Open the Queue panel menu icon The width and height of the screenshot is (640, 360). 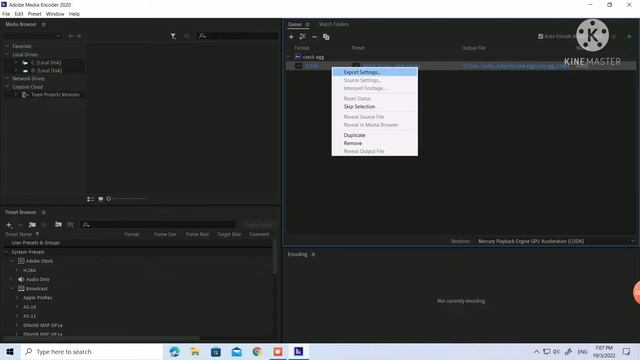(x=308, y=24)
